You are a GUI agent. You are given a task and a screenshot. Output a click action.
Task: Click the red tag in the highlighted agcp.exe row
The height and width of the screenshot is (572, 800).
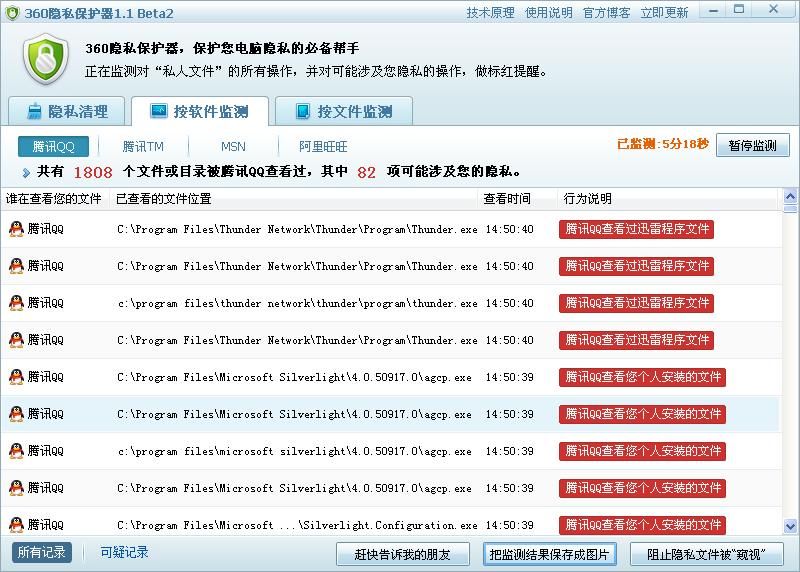point(642,414)
